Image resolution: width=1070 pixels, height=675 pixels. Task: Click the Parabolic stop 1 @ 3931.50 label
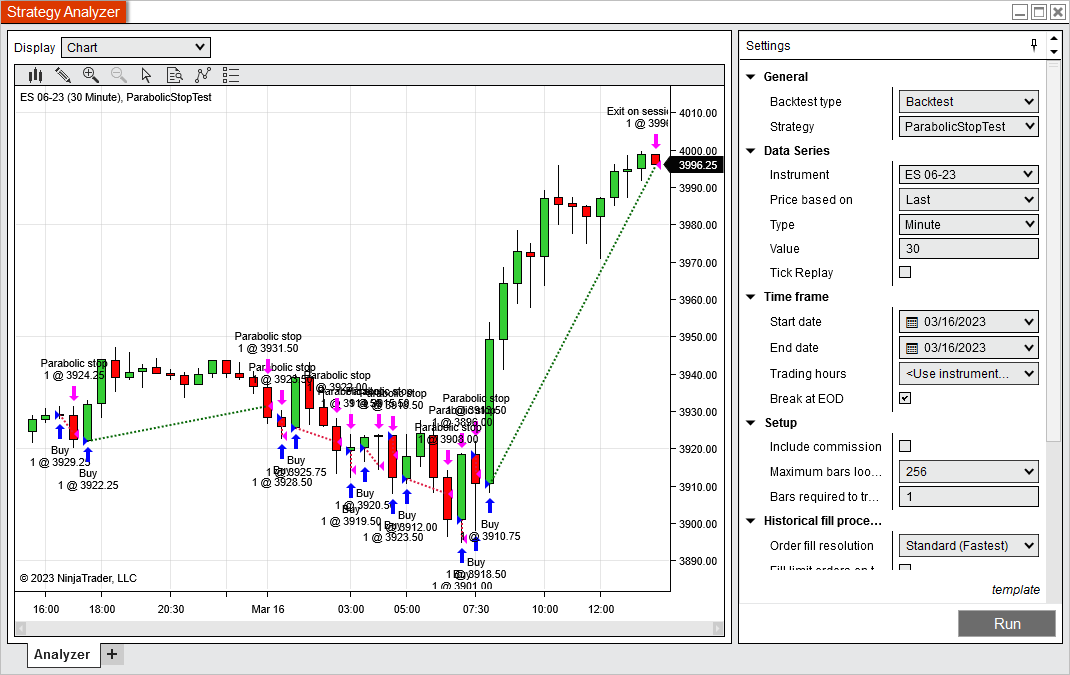268,342
